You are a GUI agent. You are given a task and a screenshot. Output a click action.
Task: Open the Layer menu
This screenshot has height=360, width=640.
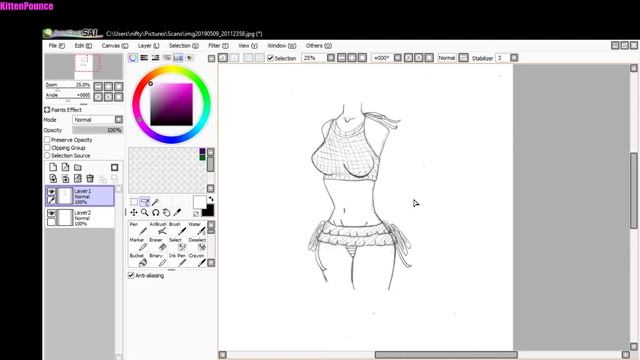coord(148,46)
